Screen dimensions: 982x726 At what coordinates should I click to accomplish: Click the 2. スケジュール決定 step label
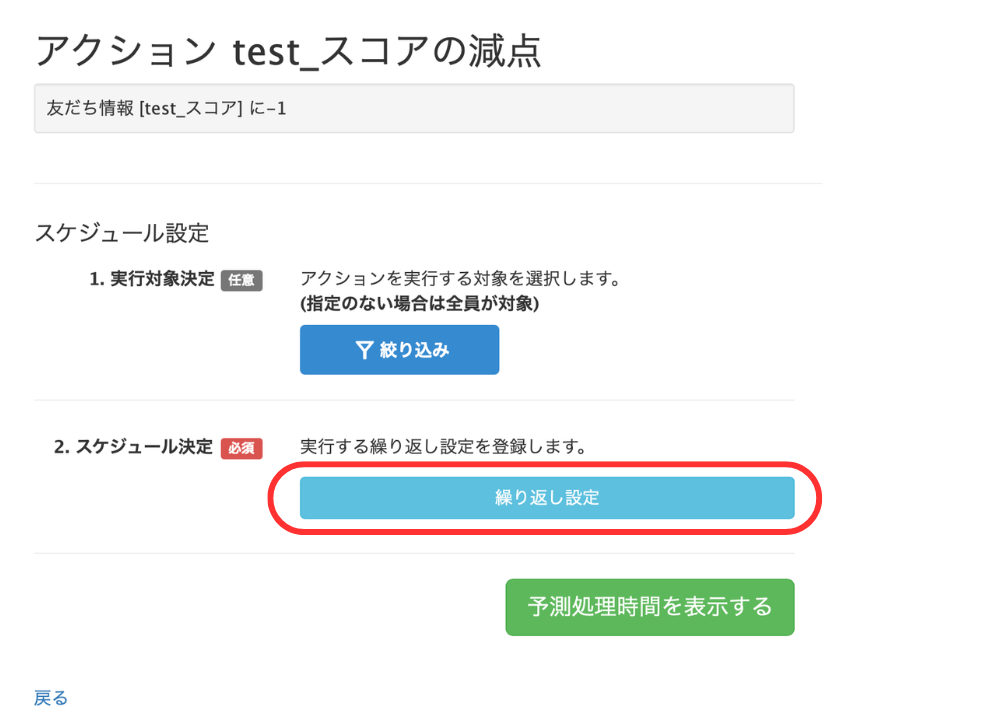pyautogui.click(x=134, y=447)
